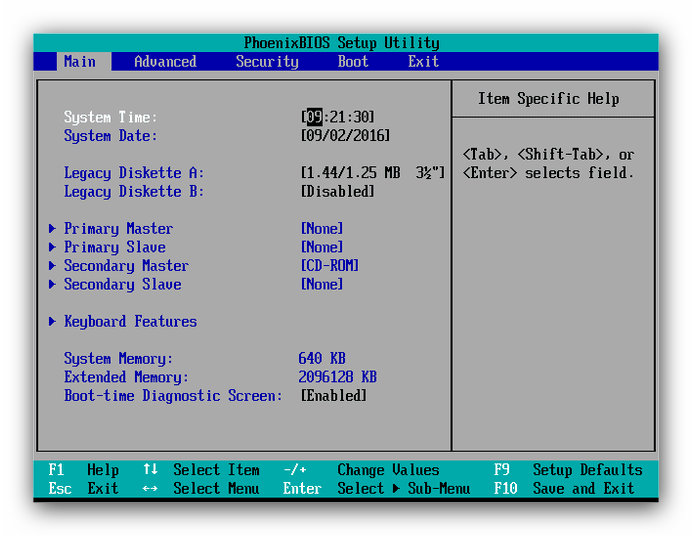Click the Secondary Master CD-ROM value
Image resolution: width=692 pixels, height=536 pixels.
[x=330, y=266]
